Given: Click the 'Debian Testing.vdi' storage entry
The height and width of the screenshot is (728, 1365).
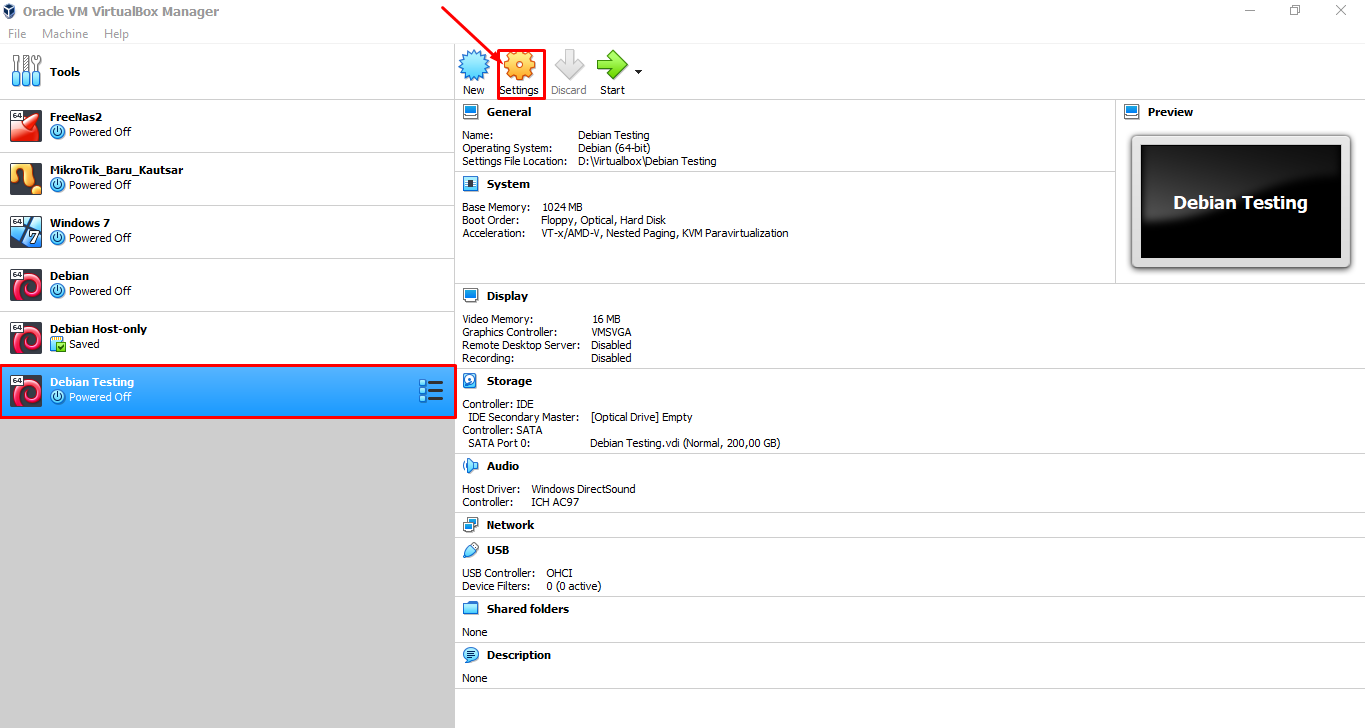Looking at the screenshot, I should point(685,443).
